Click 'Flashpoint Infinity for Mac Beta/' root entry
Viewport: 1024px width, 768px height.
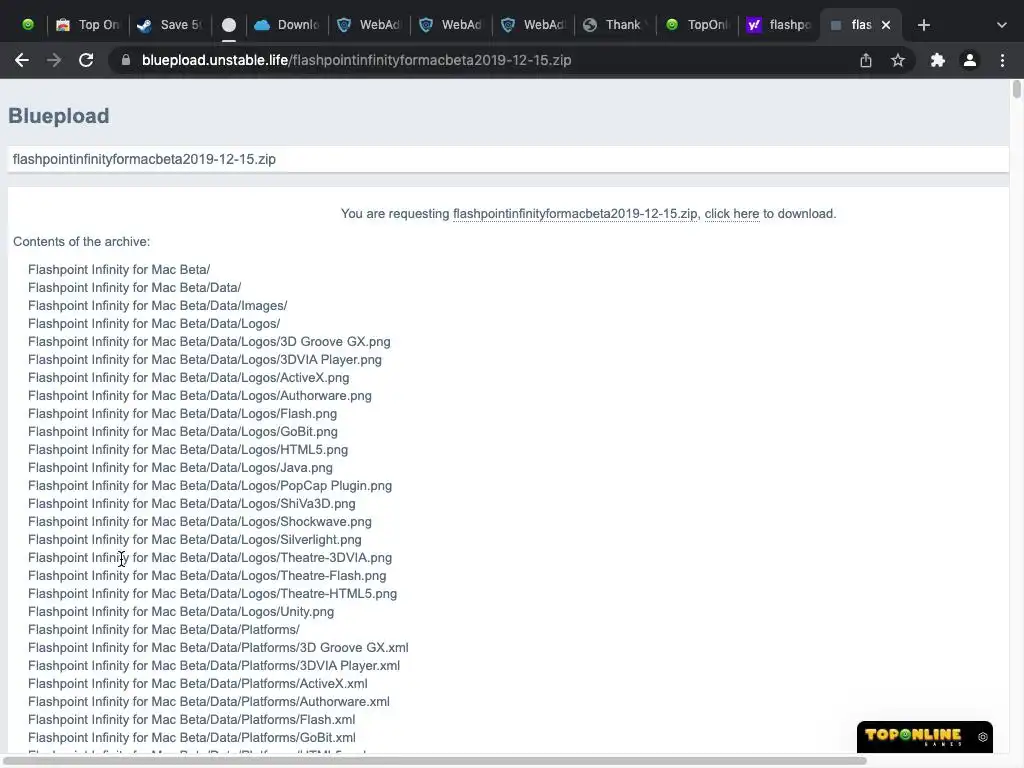point(119,270)
